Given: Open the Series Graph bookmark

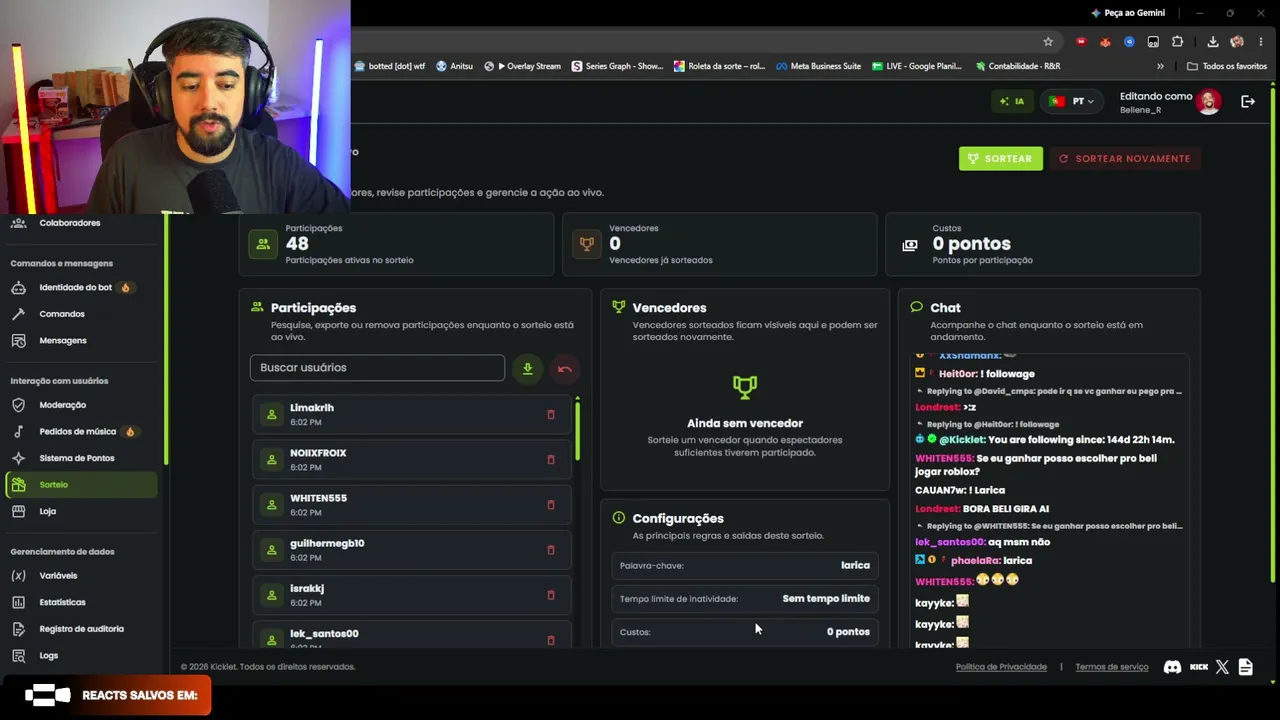Looking at the screenshot, I should (617, 66).
